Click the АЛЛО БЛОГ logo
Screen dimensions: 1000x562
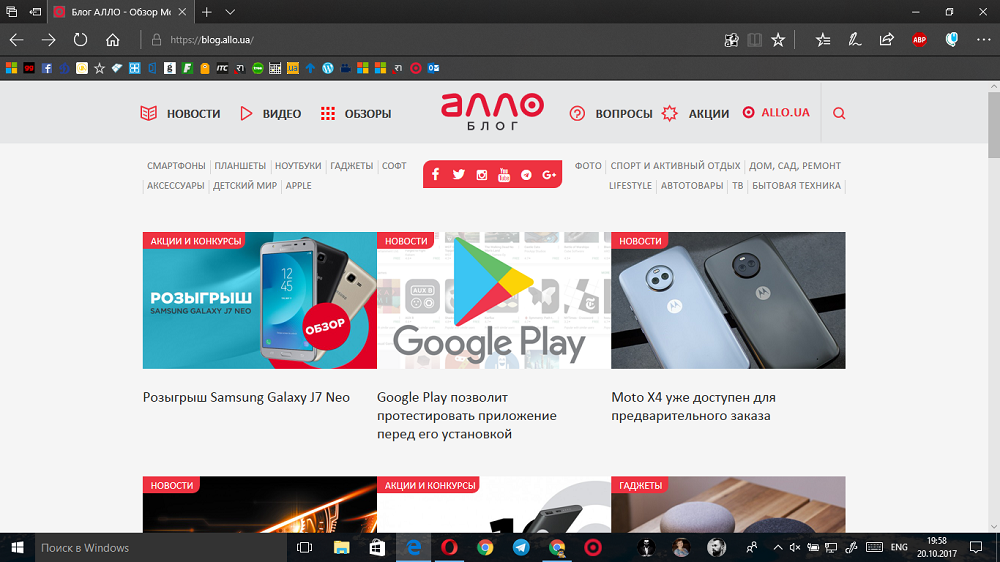click(492, 112)
